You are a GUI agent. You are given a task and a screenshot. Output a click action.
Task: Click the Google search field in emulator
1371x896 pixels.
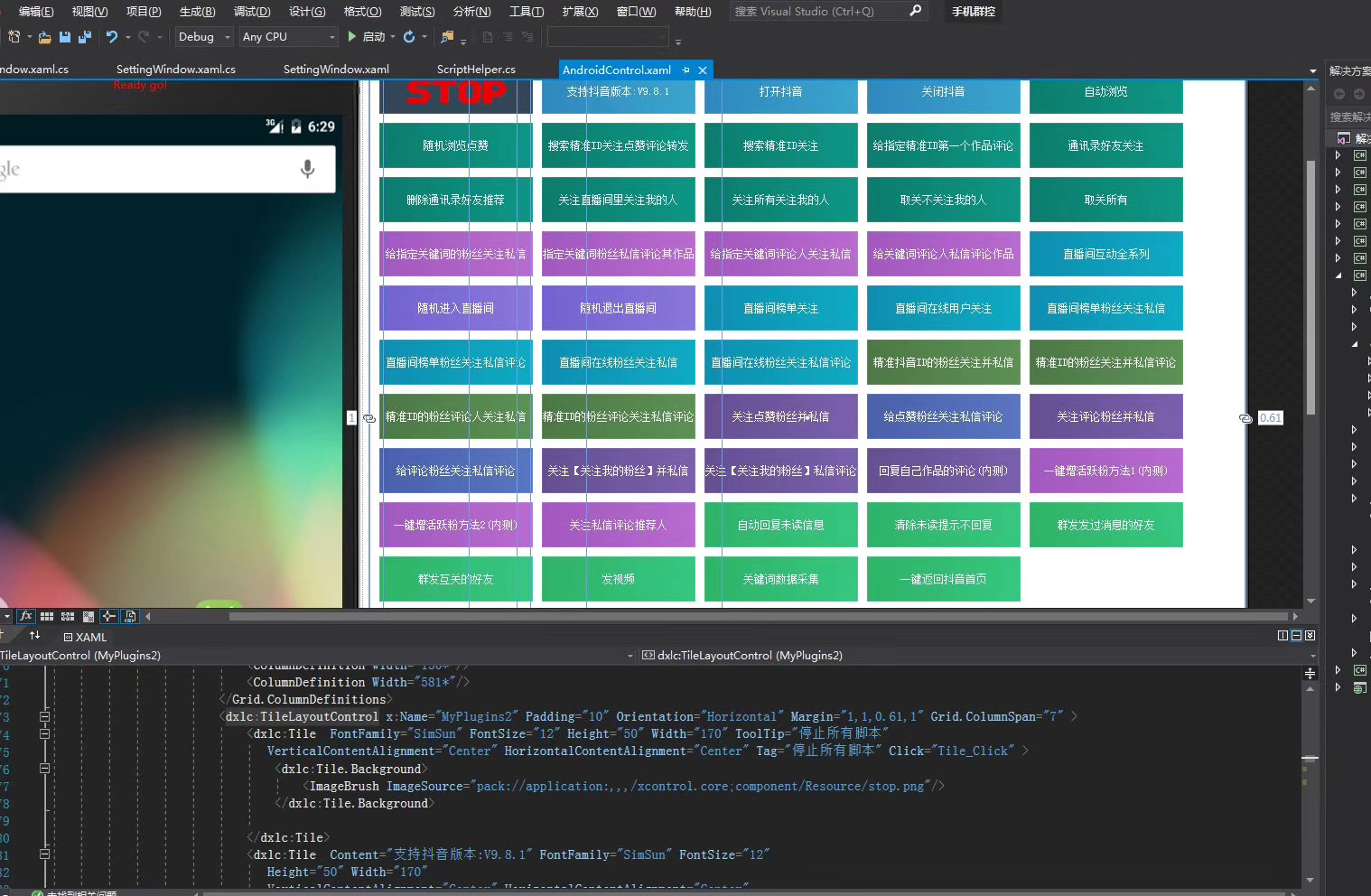tap(167, 170)
